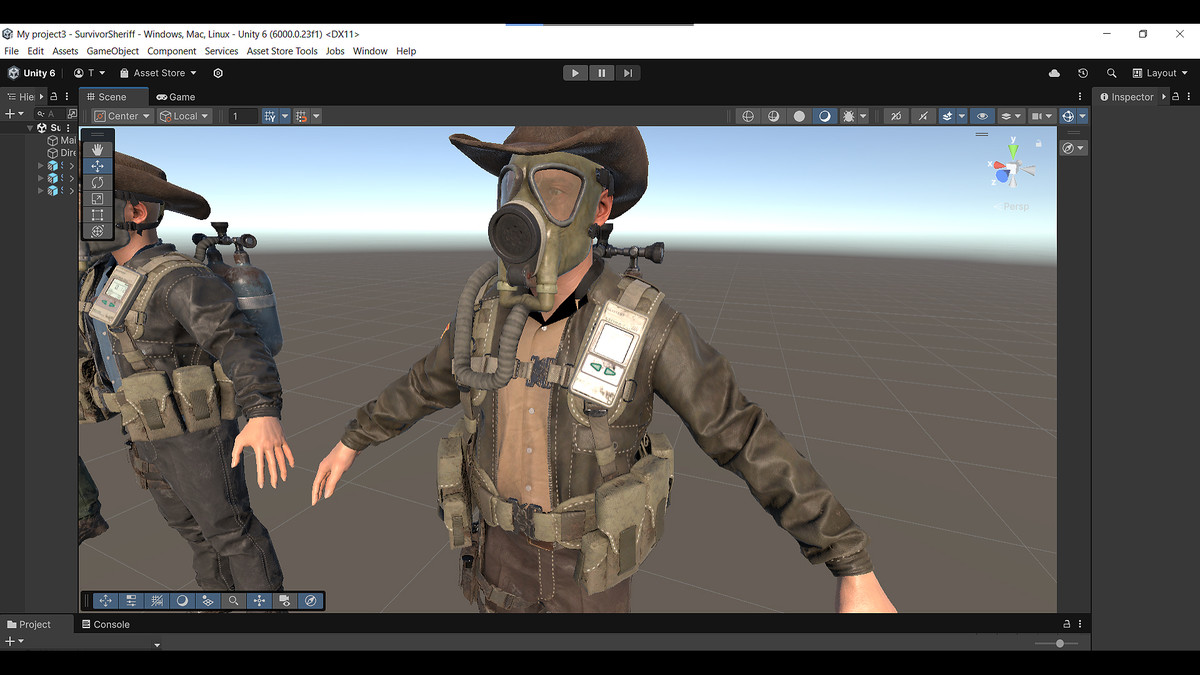Click the Tools overlay icon in bottom bar

[x=105, y=601]
